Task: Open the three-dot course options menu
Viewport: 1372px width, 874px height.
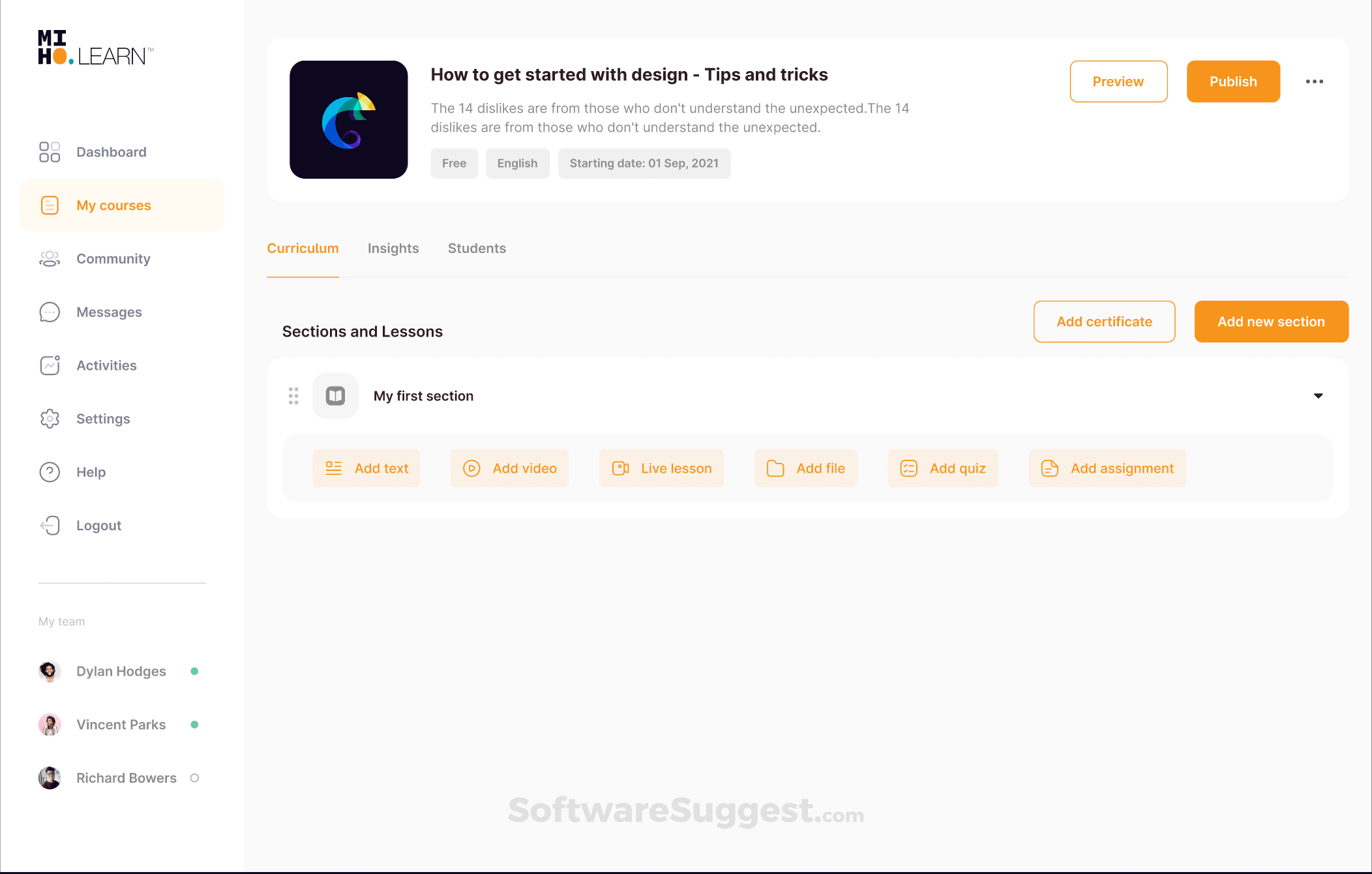Action: tap(1315, 81)
